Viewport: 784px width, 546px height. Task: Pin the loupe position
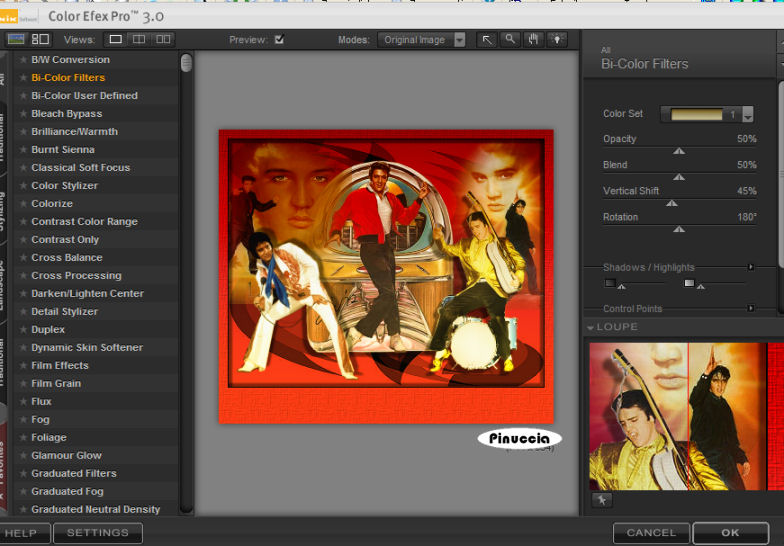point(602,500)
